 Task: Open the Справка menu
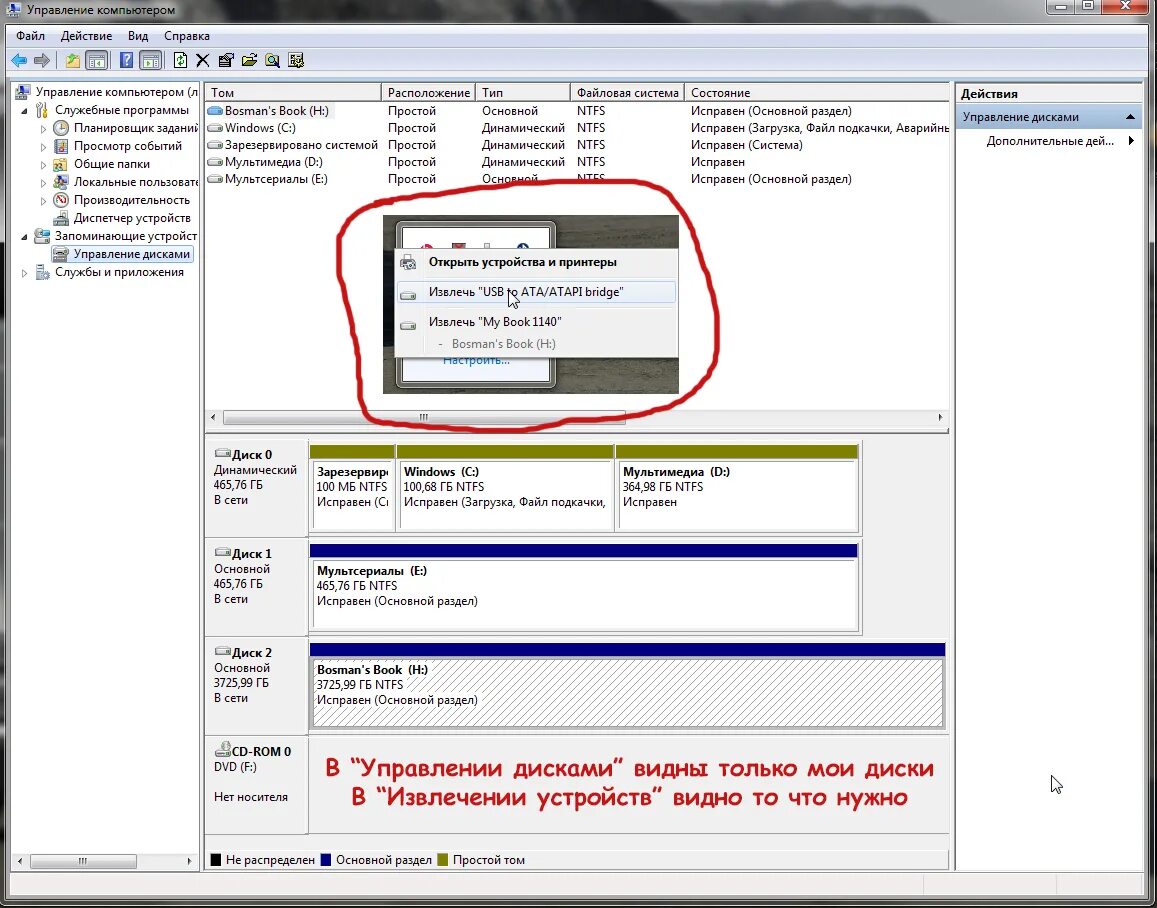[187, 35]
